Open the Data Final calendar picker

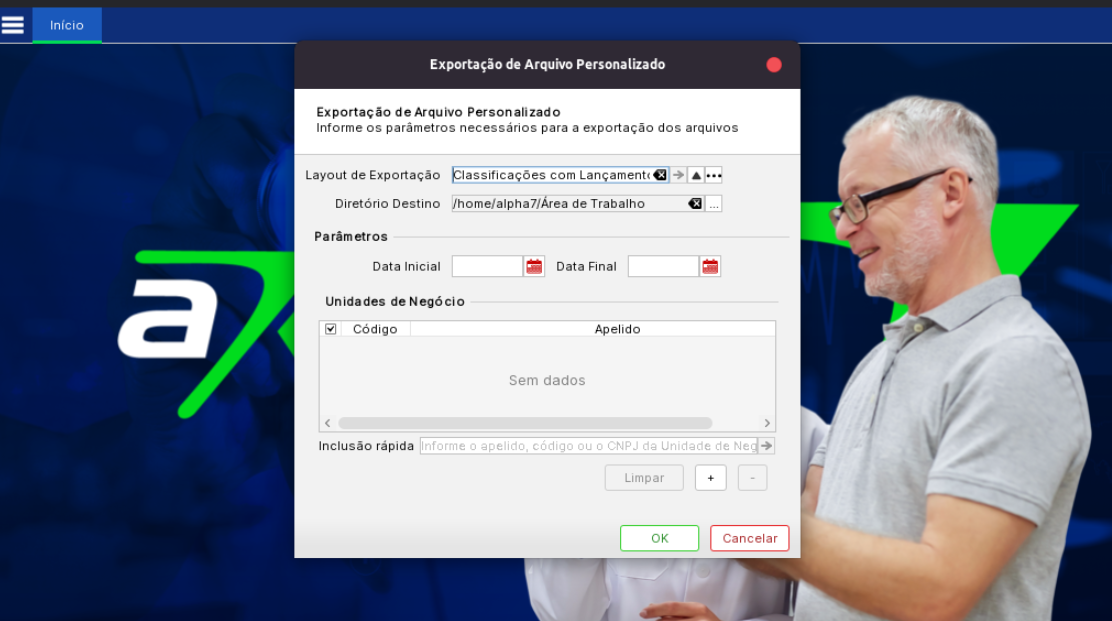tap(710, 267)
